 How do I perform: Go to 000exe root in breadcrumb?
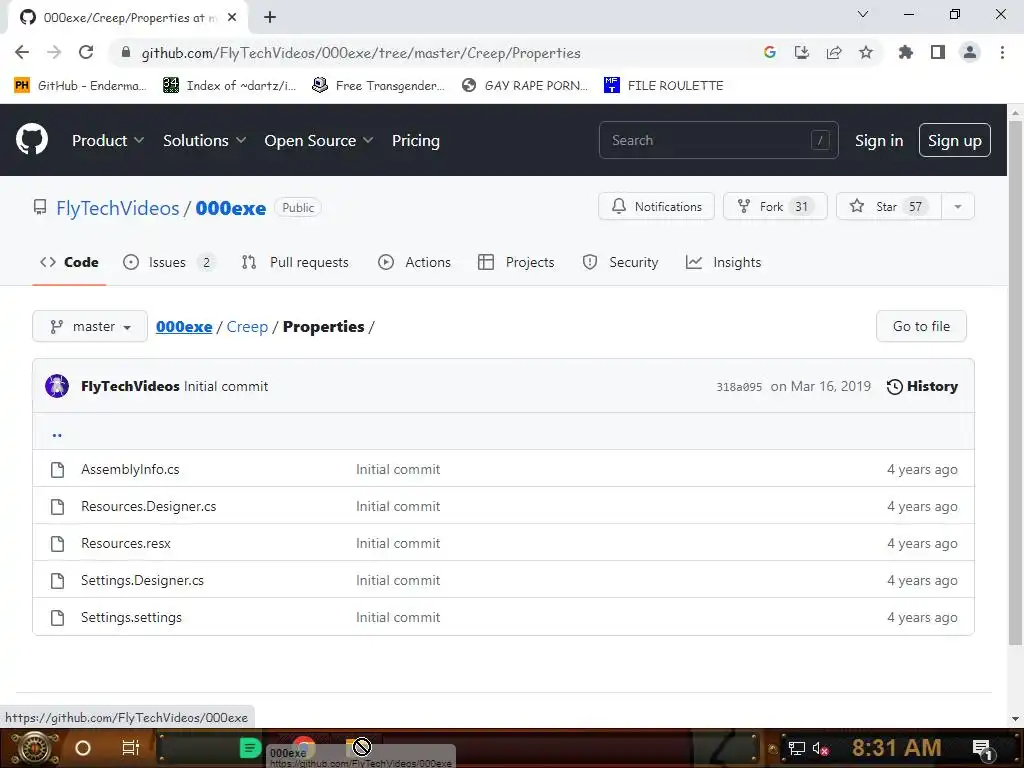(x=184, y=327)
